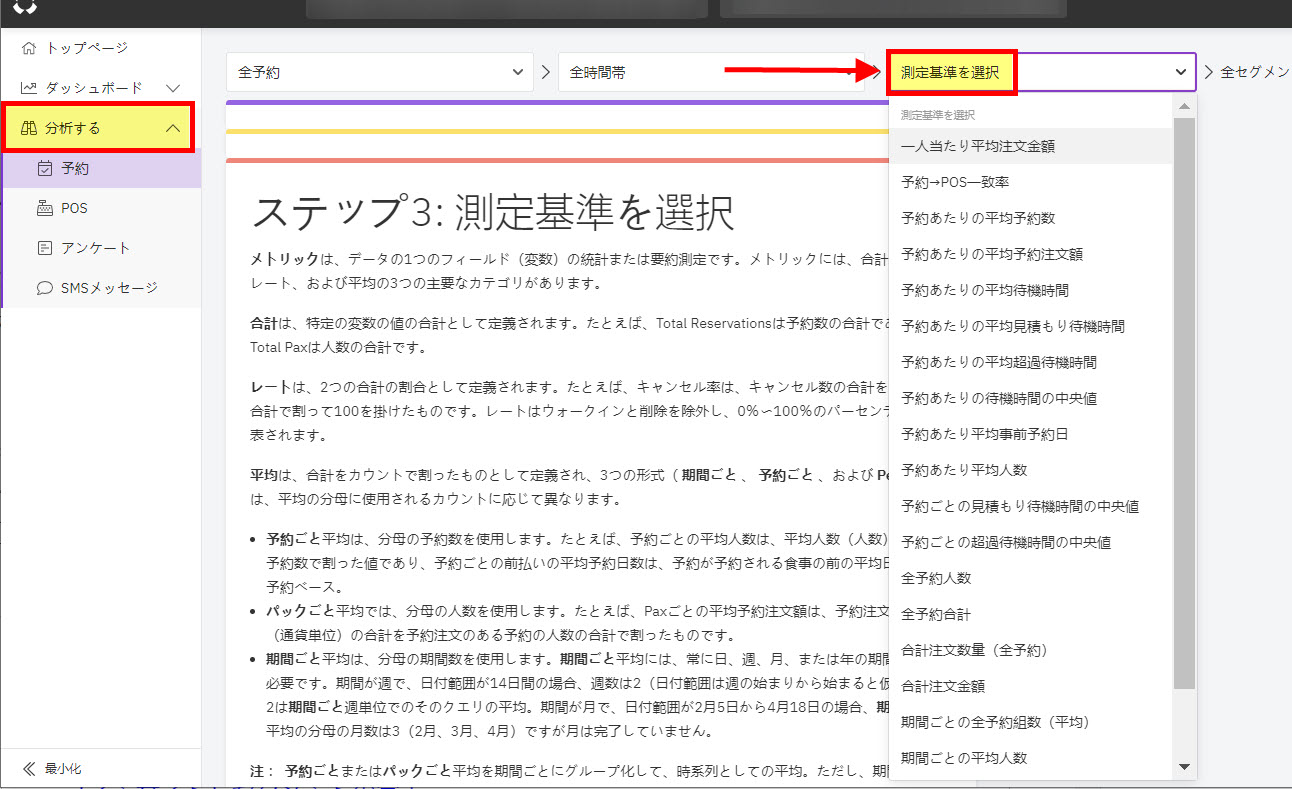Select 期間ごとの全予約組数（平均） option
Viewport: 1292px width, 789px height.
click(x=1030, y=722)
